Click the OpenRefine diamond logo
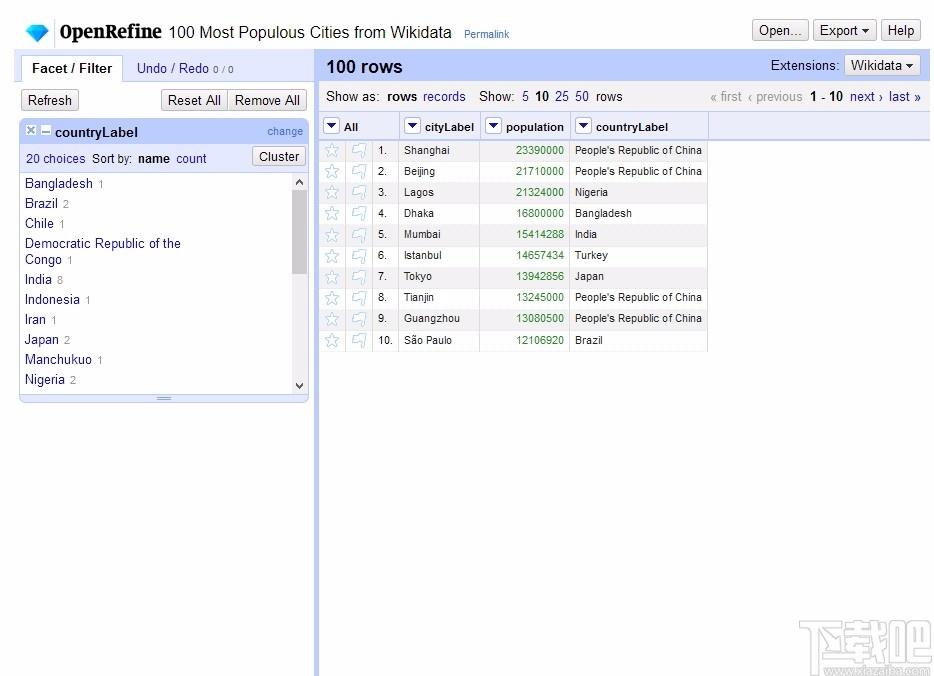 37,32
